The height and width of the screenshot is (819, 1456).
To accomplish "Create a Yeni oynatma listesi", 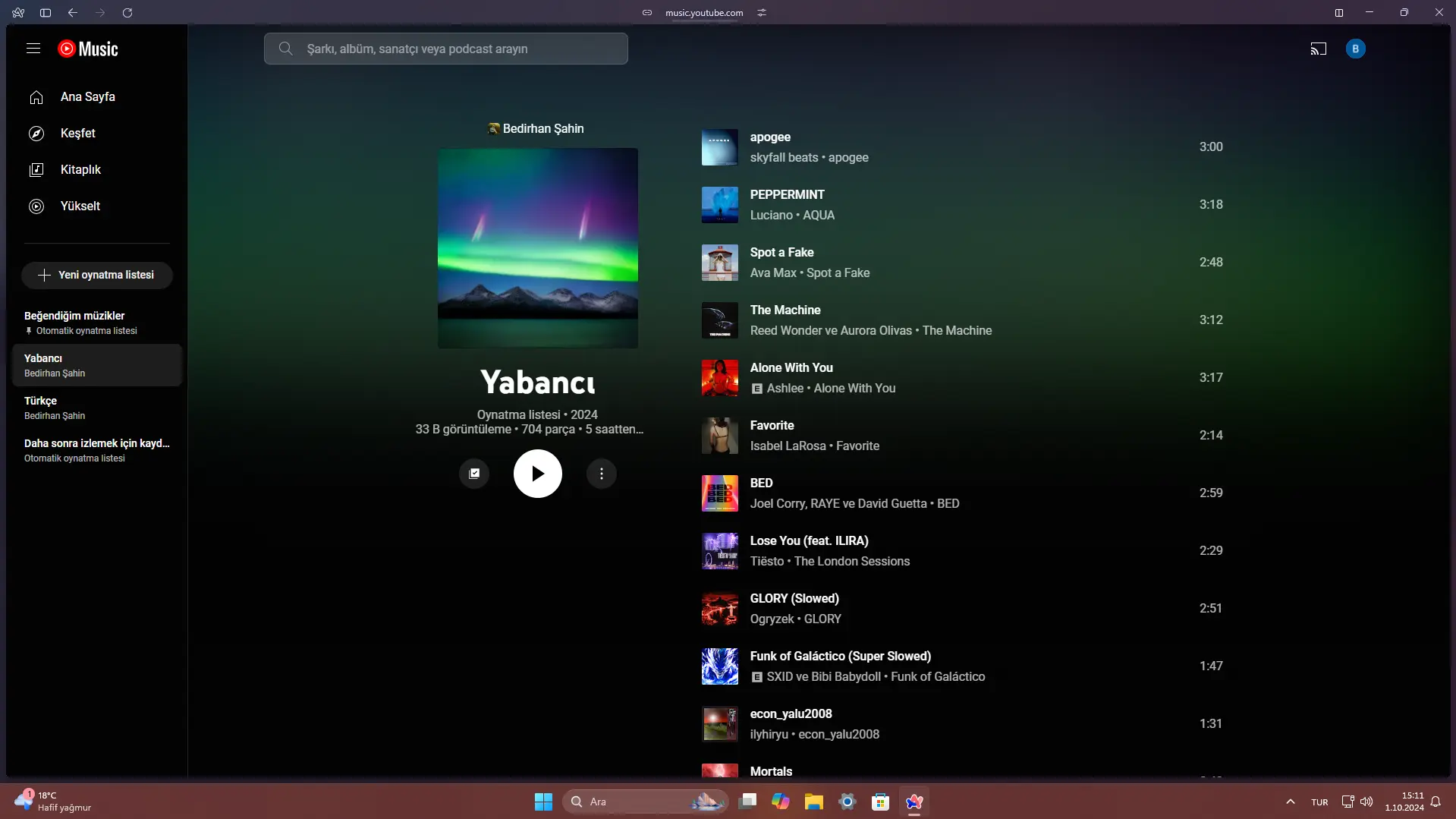I will [97, 275].
